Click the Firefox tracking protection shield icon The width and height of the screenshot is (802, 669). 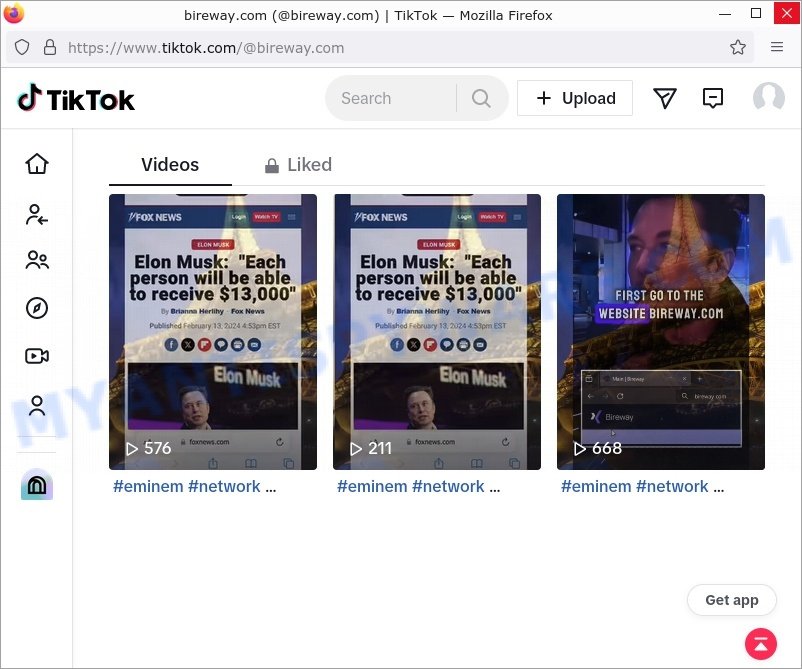tap(22, 48)
